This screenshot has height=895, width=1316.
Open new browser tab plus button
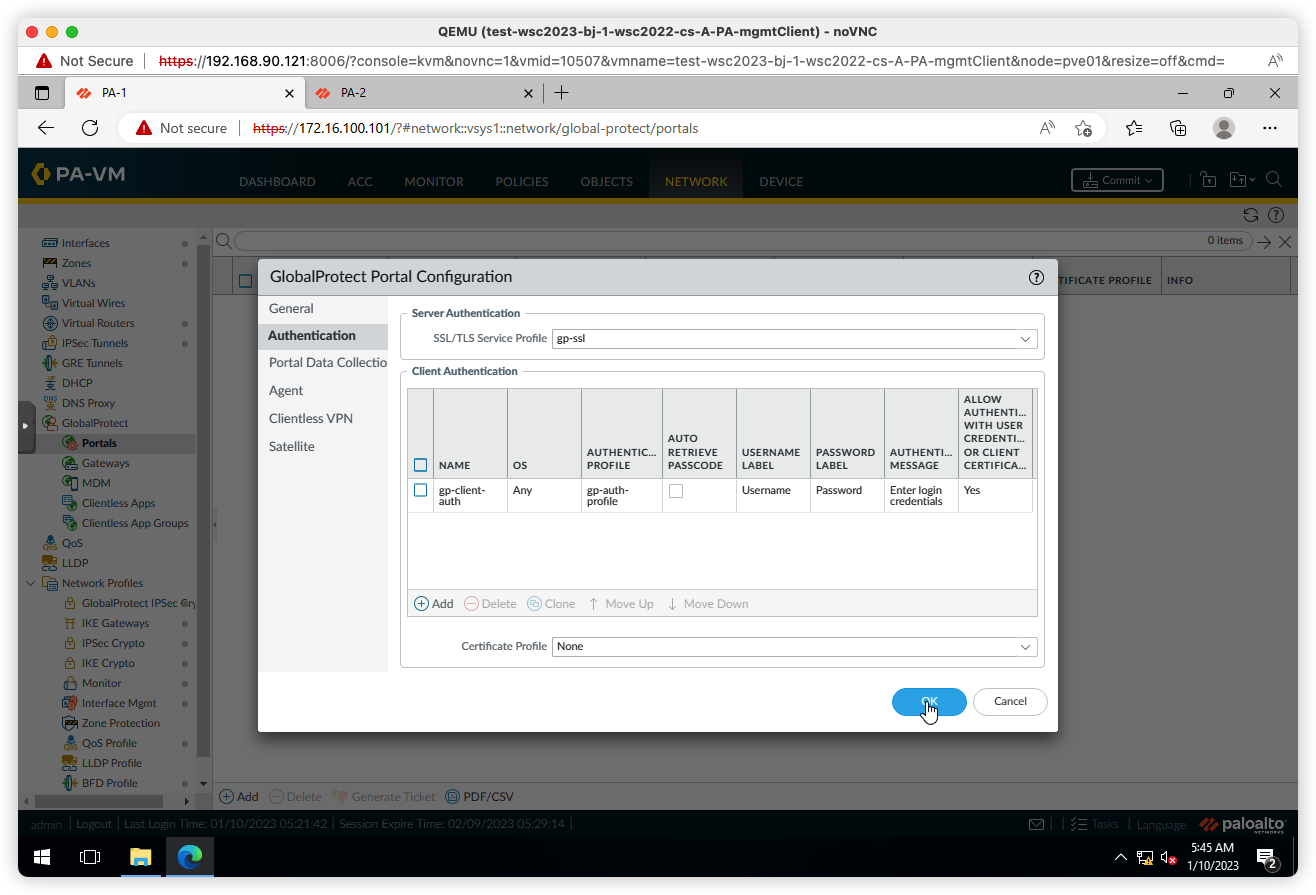tap(562, 93)
